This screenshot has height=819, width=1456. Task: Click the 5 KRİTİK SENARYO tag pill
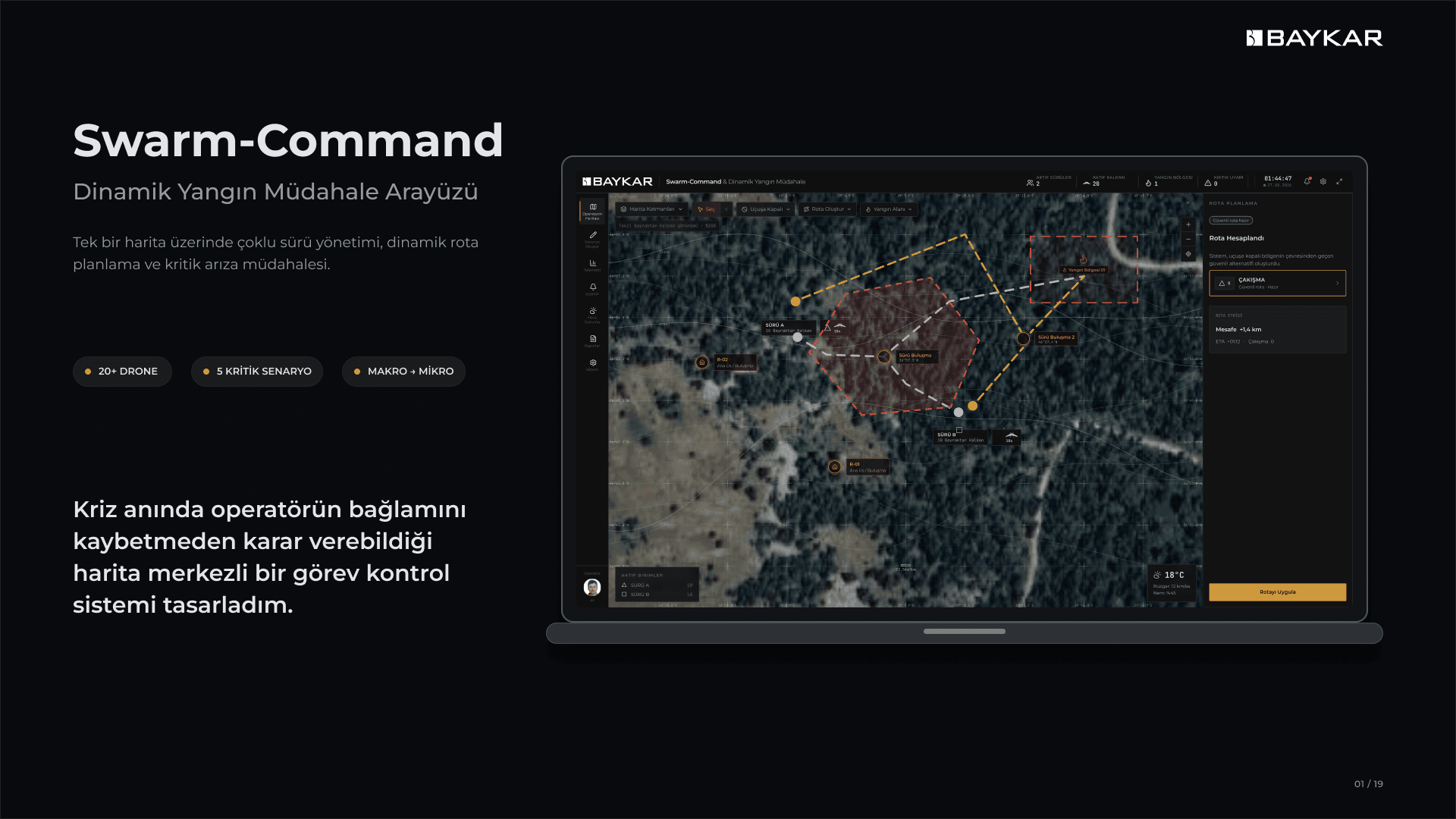pos(257,372)
